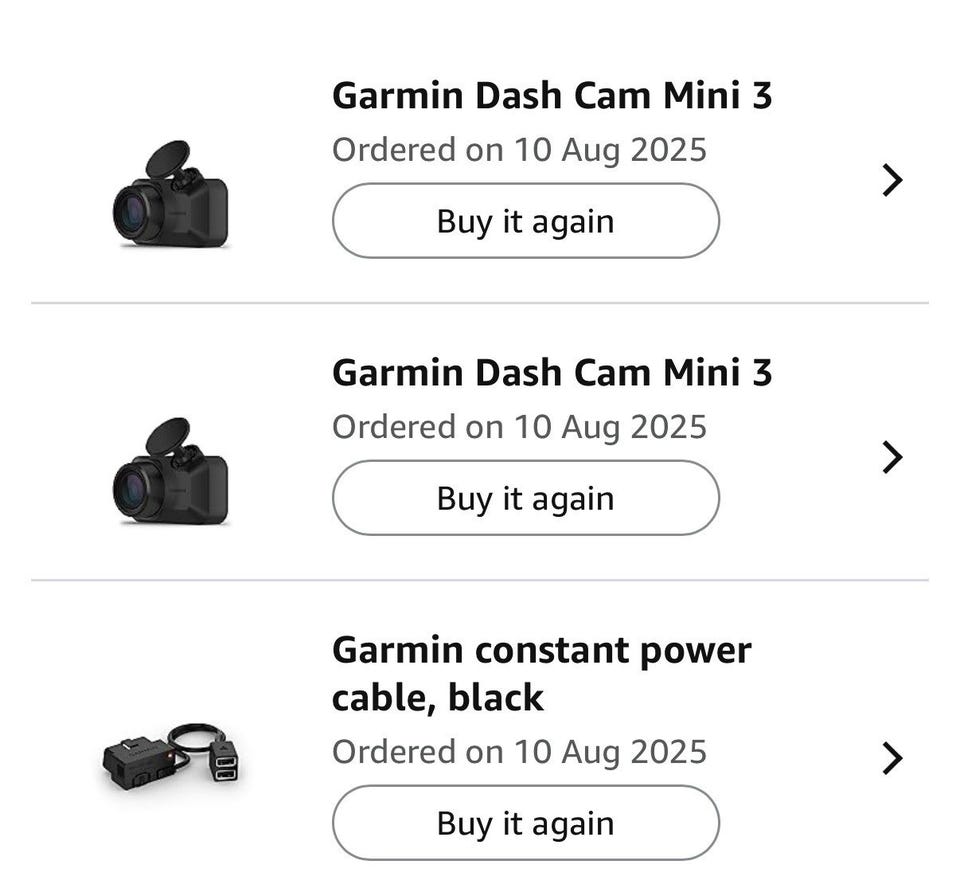Open the first Garmin Dash Cam Mini 3 thumbnail
The width and height of the screenshot is (960, 892).
click(170, 195)
